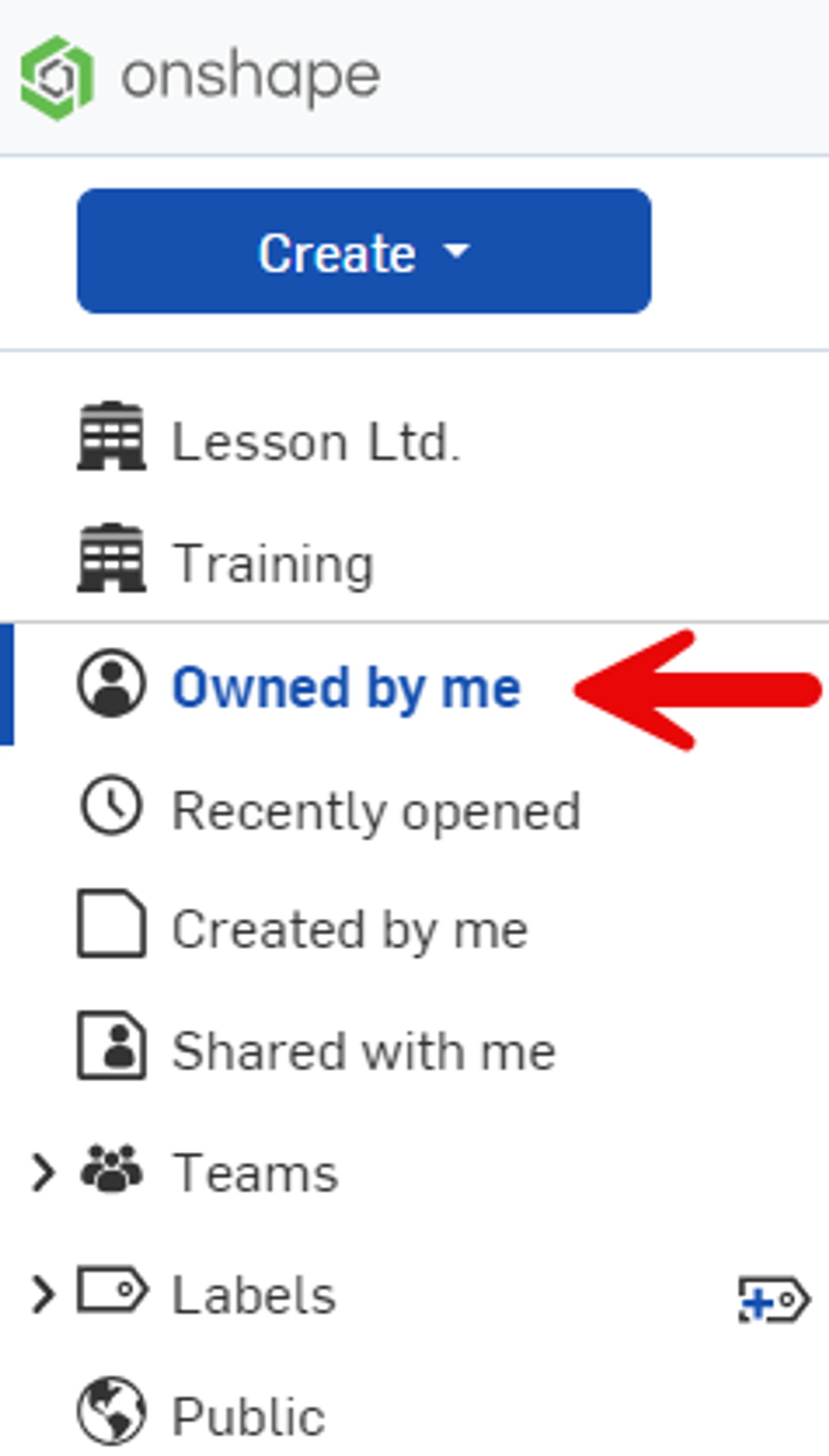This screenshot has width=829, height=1456.
Task: Click the Create button label
Action: tap(337, 253)
